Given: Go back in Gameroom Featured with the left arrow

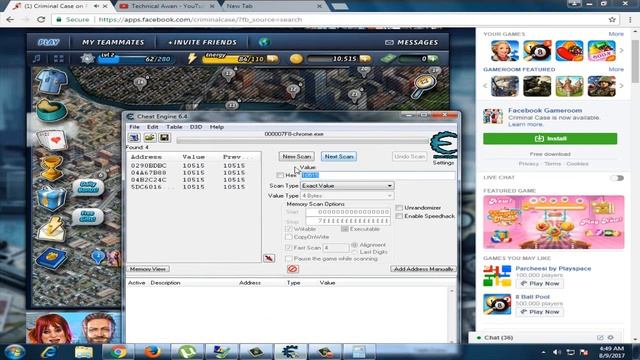Looking at the screenshot, I should coord(486,86).
